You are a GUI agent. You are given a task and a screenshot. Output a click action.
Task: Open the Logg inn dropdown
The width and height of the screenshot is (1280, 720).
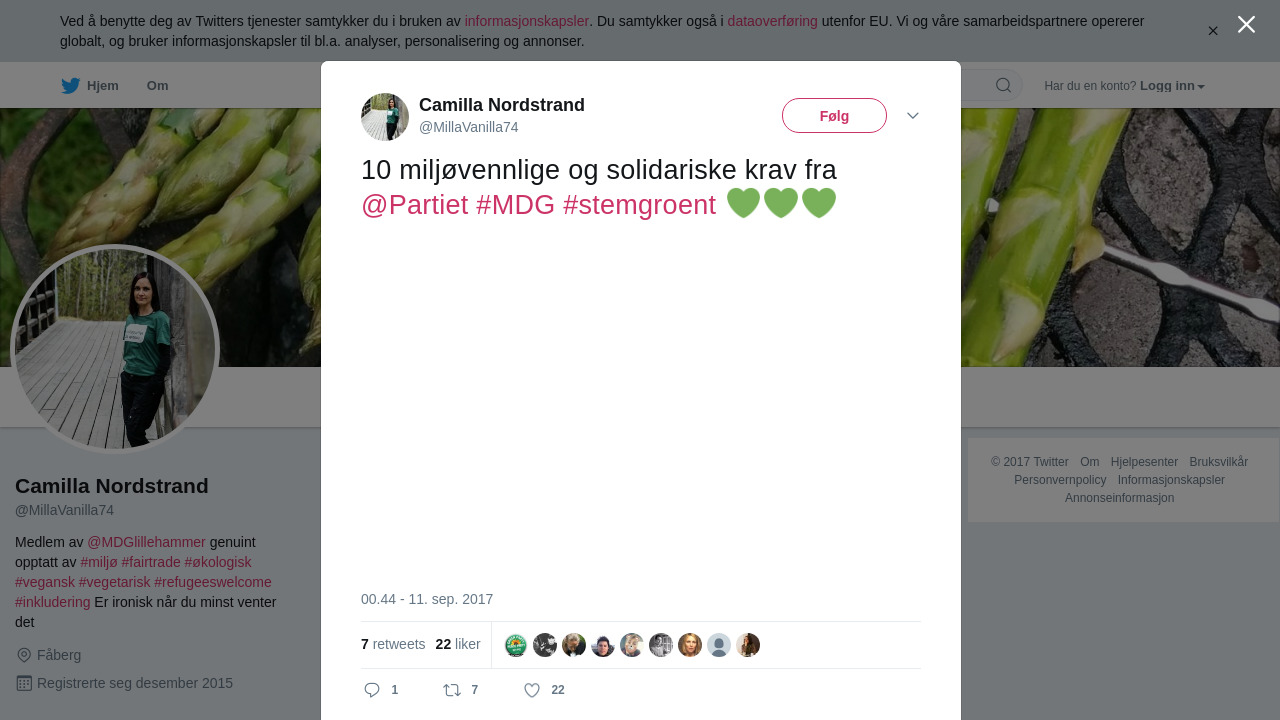pyautogui.click(x=1172, y=86)
